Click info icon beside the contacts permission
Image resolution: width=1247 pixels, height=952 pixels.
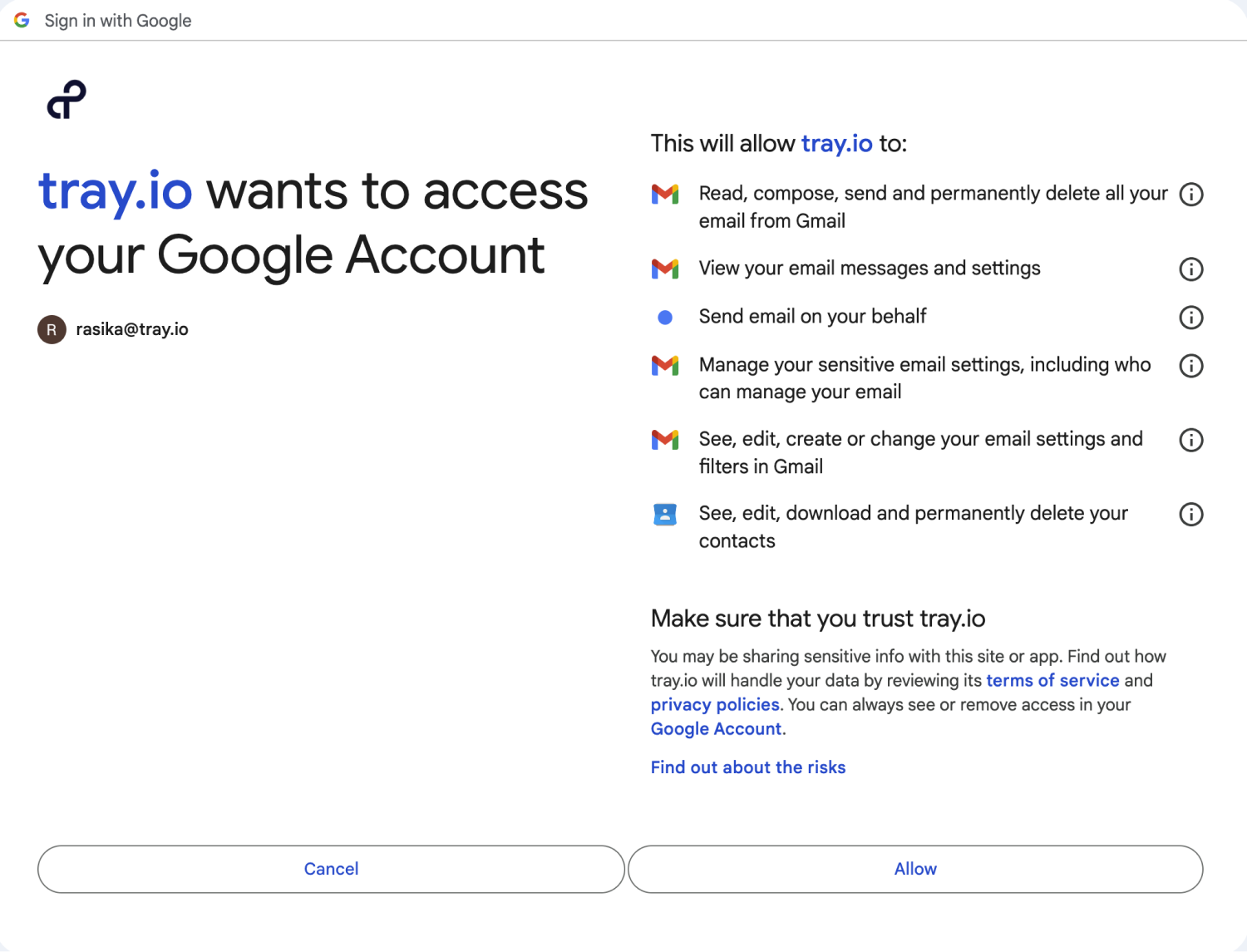[1191, 515]
